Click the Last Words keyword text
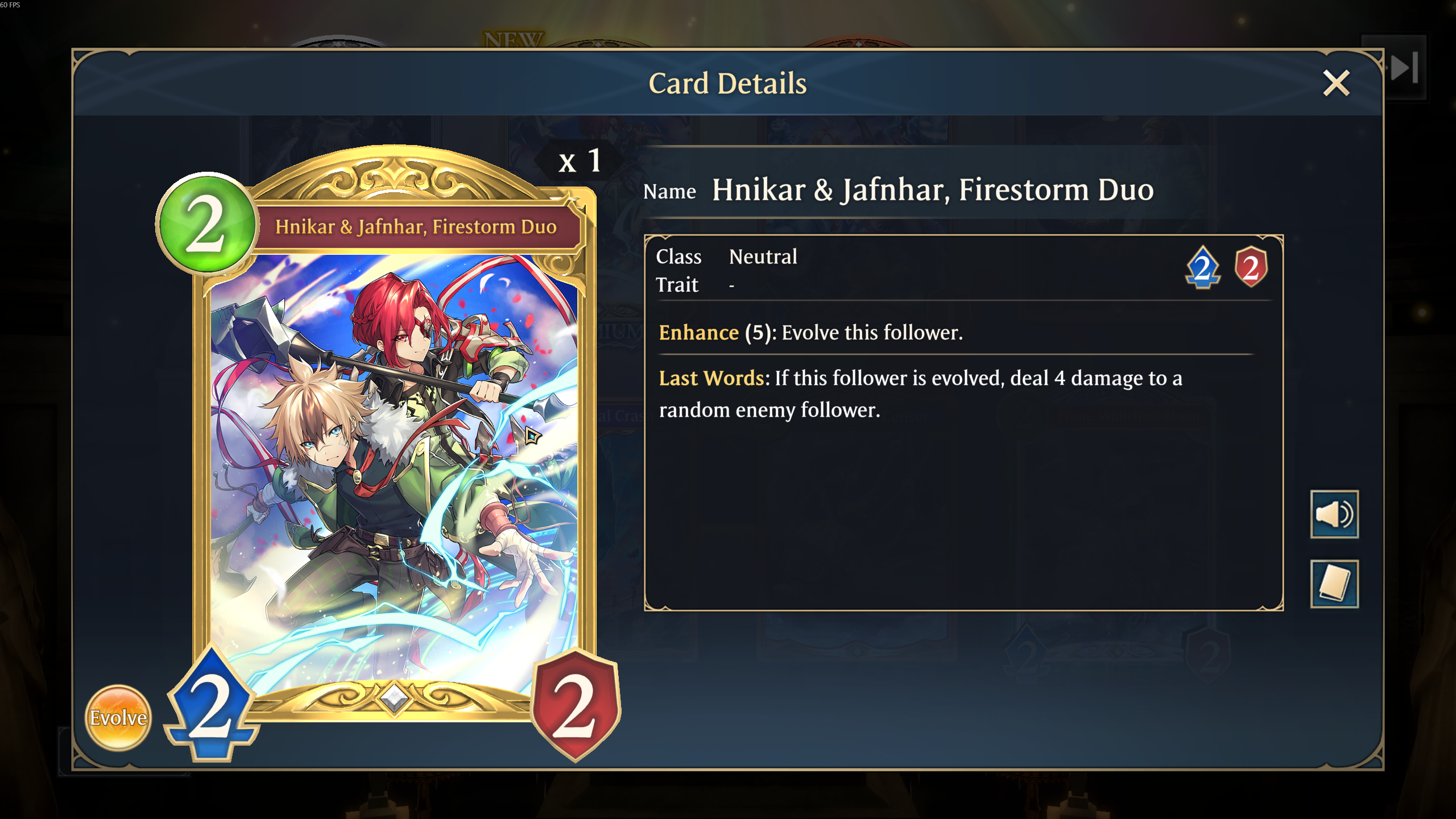The image size is (1456, 819). click(x=711, y=378)
